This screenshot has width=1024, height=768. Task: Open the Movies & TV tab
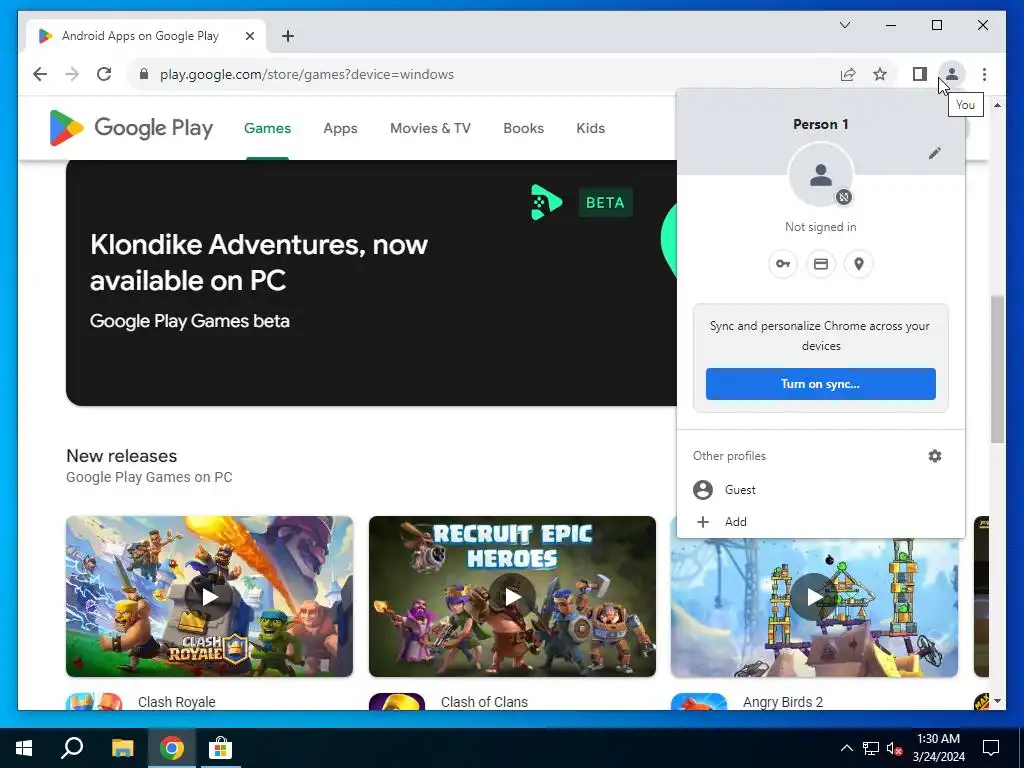430,128
